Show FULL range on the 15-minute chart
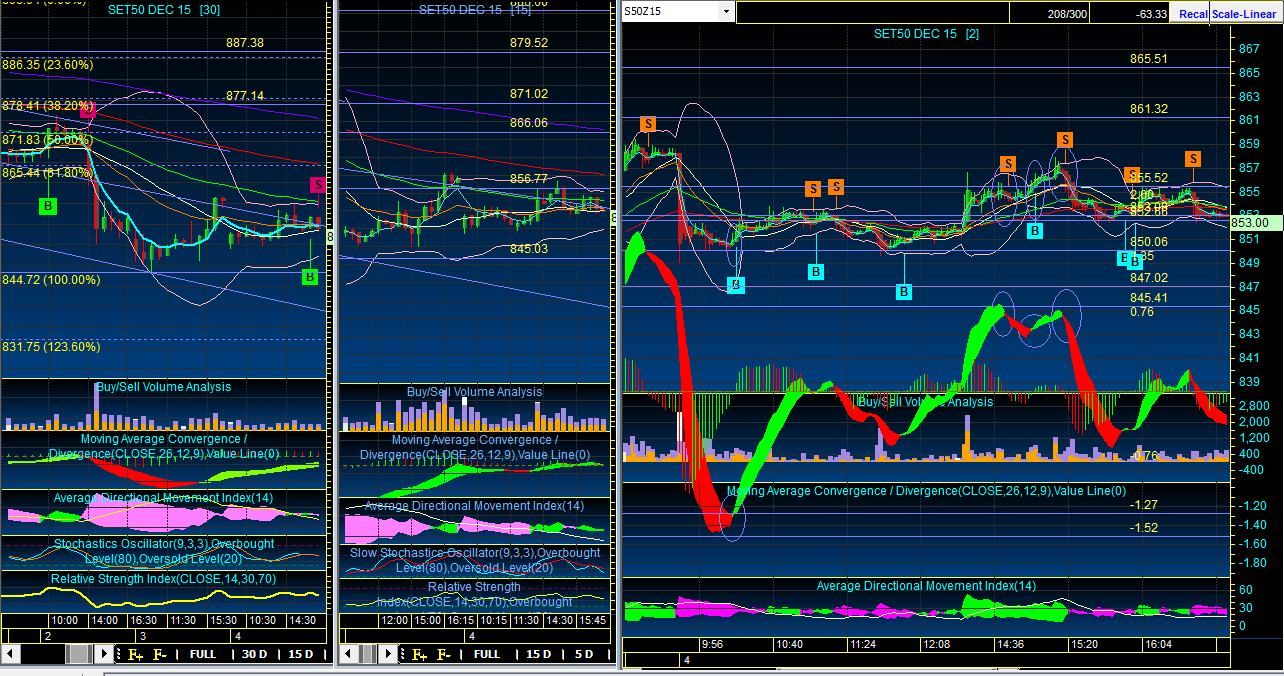 click(x=487, y=654)
